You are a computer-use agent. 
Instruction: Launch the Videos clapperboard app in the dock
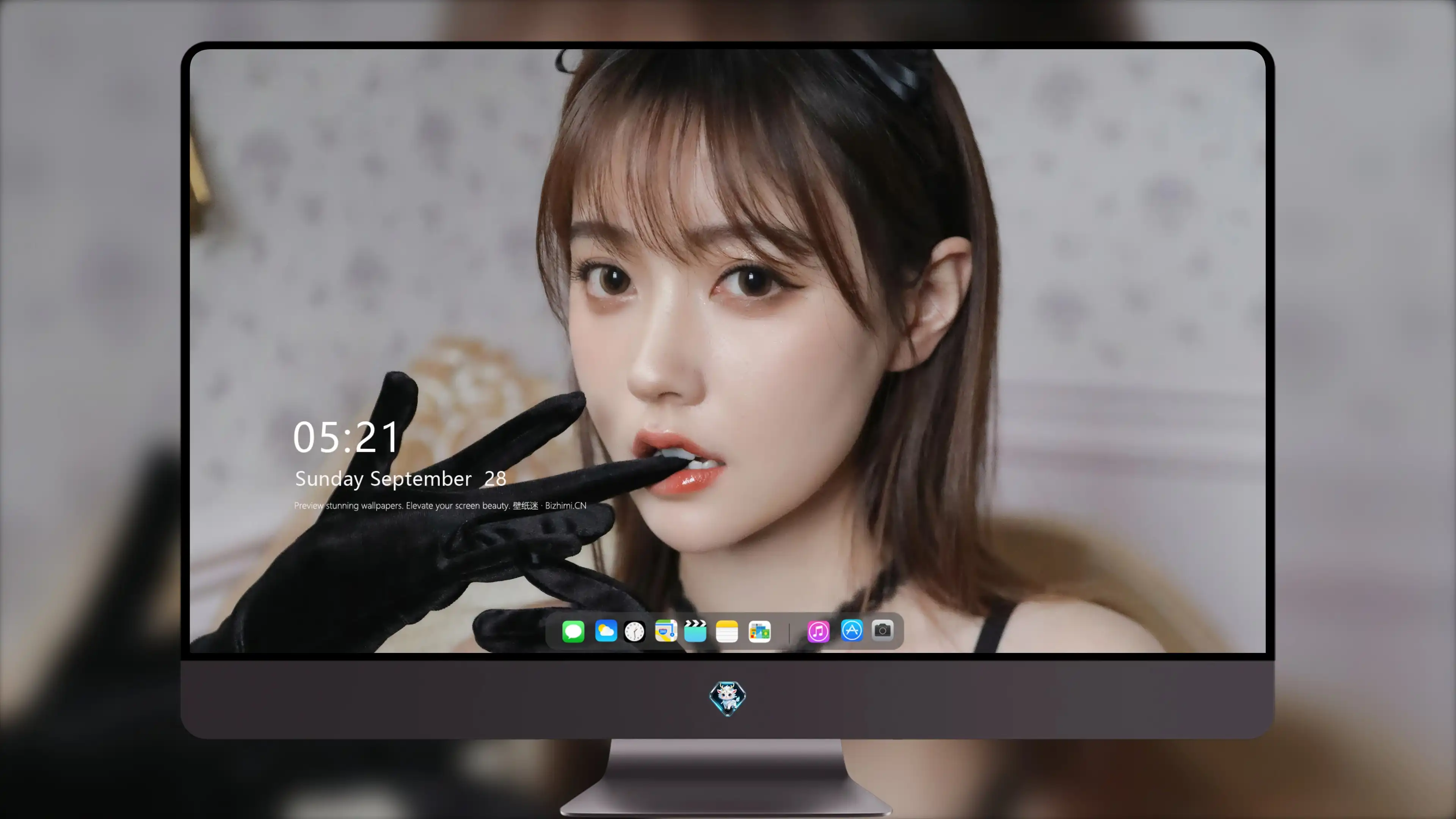[695, 631]
